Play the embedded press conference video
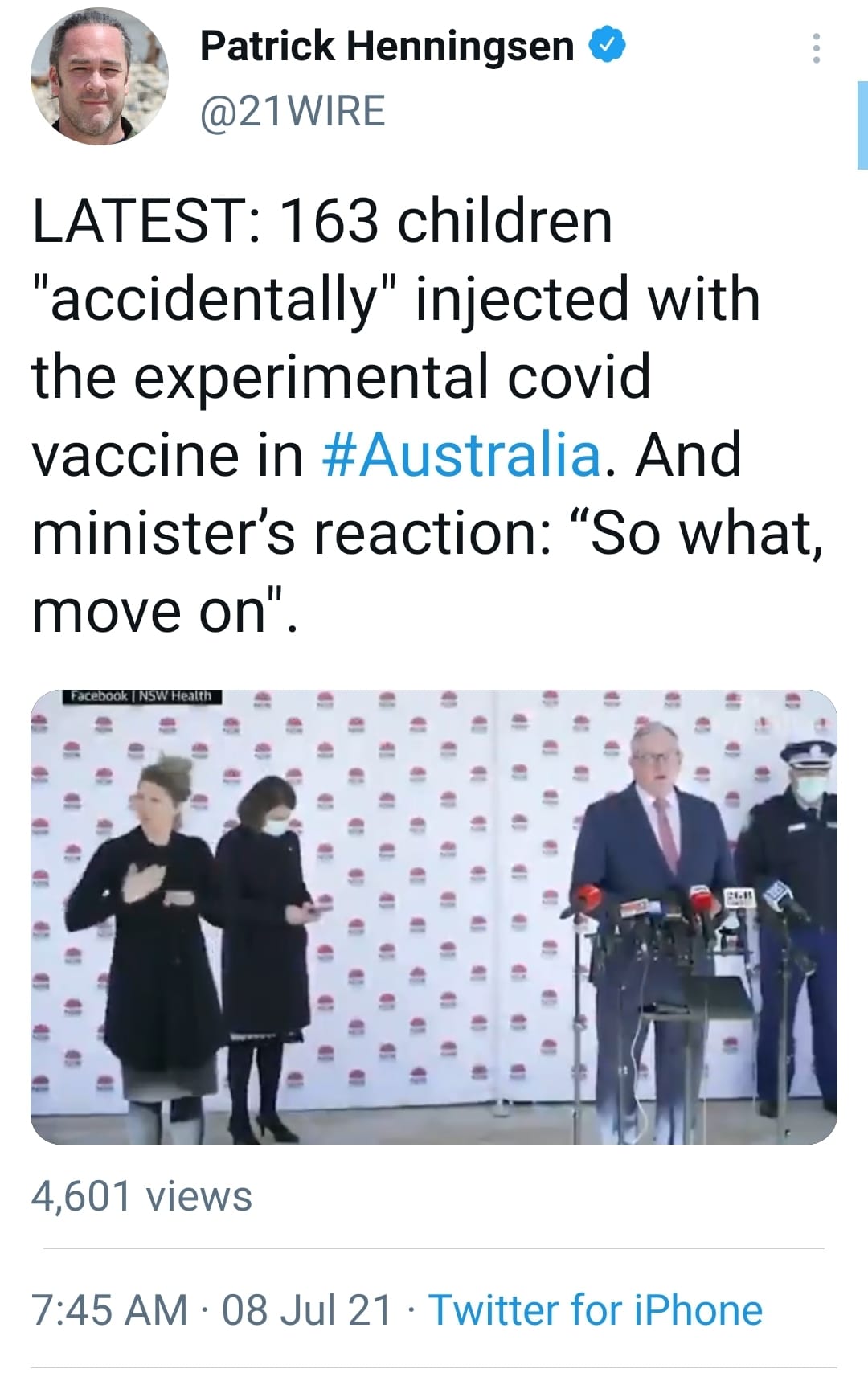 [434, 916]
